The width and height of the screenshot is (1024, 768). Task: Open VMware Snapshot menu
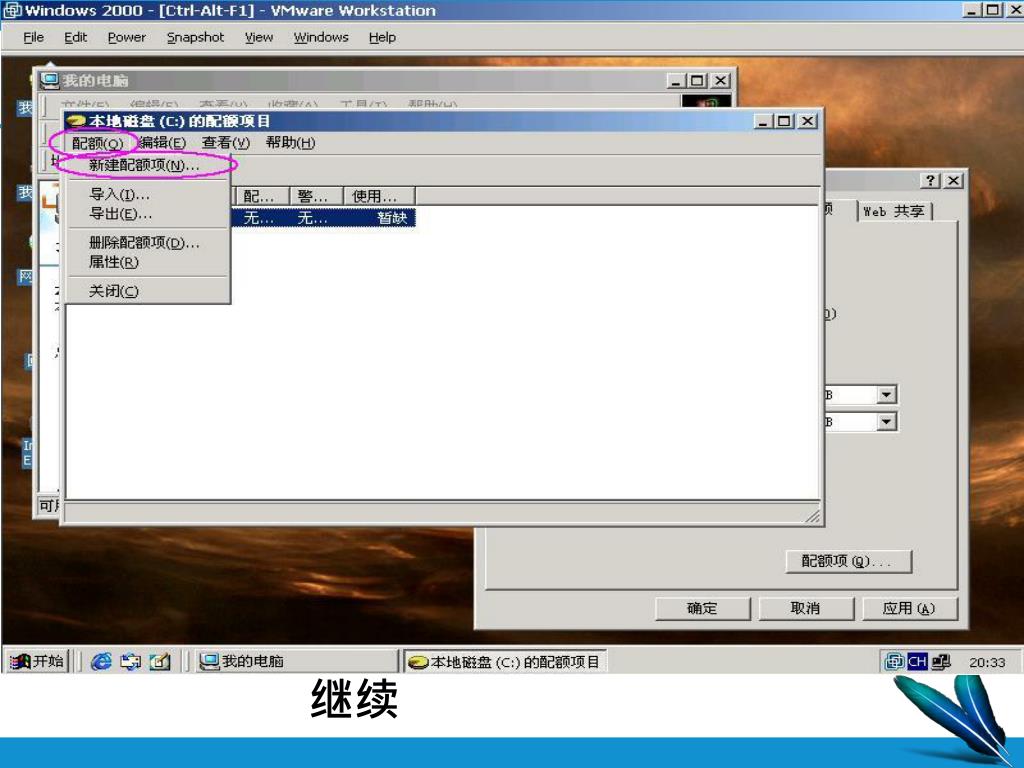point(195,37)
